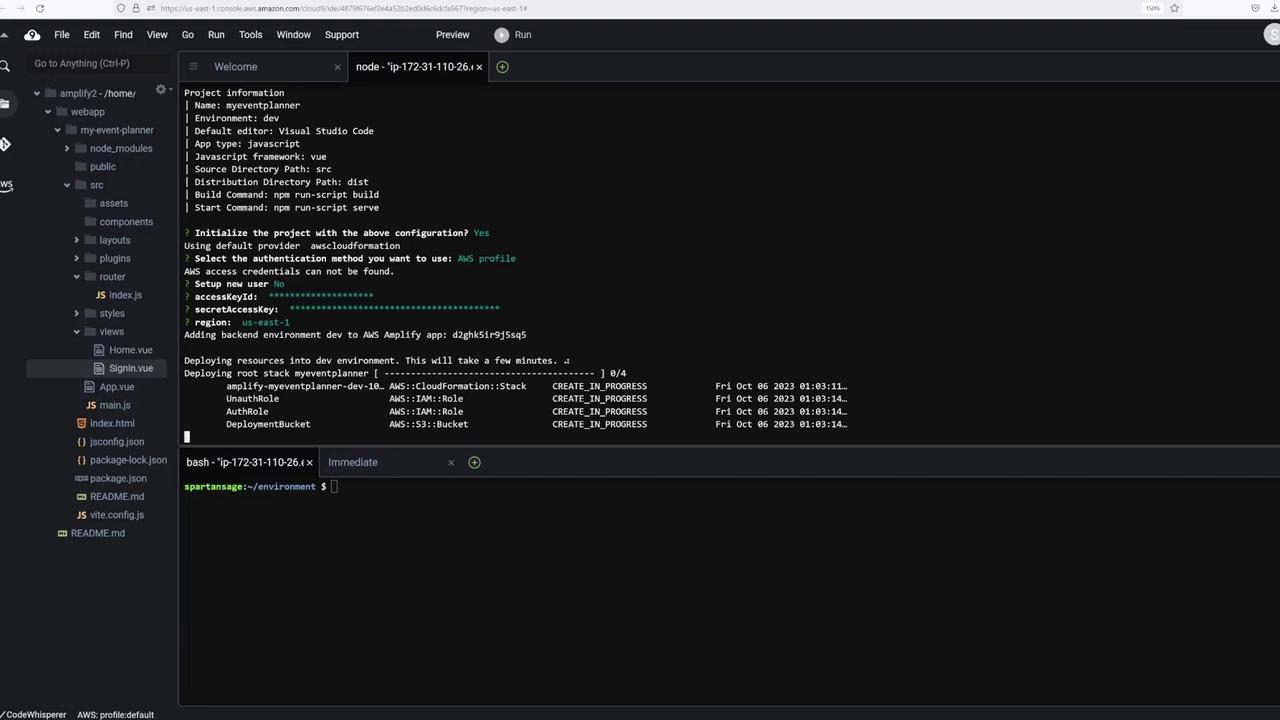Viewport: 1280px width, 720px height.
Task: Bookmark page with browser star icon
Action: [1175, 8]
